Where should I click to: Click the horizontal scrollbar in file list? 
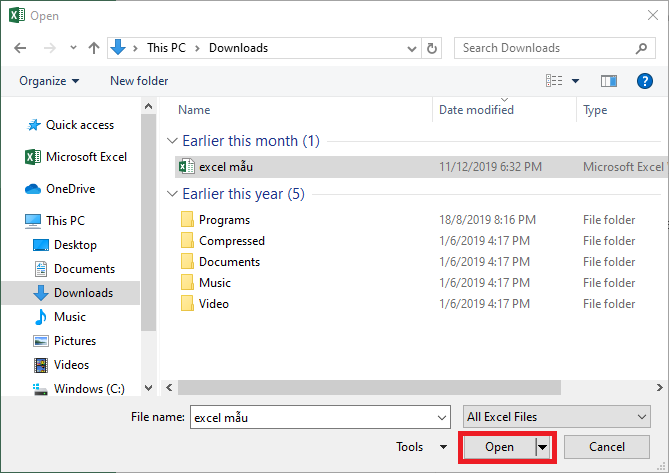click(x=400, y=386)
